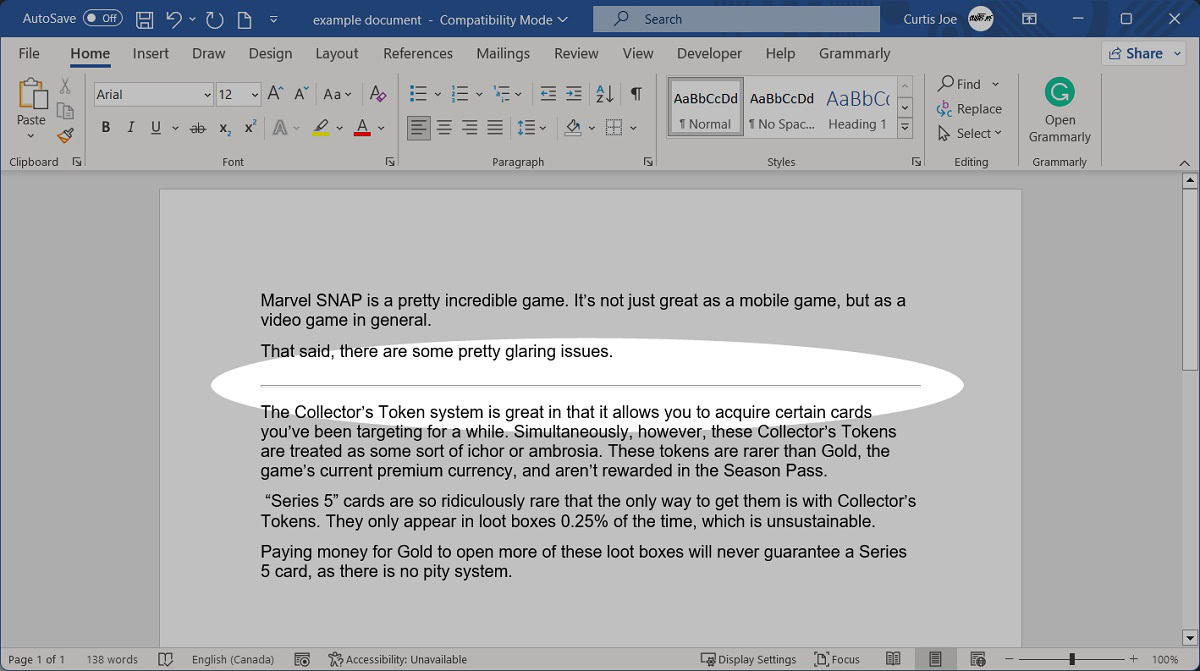Image resolution: width=1200 pixels, height=671 pixels.
Task: Click the Search box in title bar
Action: click(736, 19)
